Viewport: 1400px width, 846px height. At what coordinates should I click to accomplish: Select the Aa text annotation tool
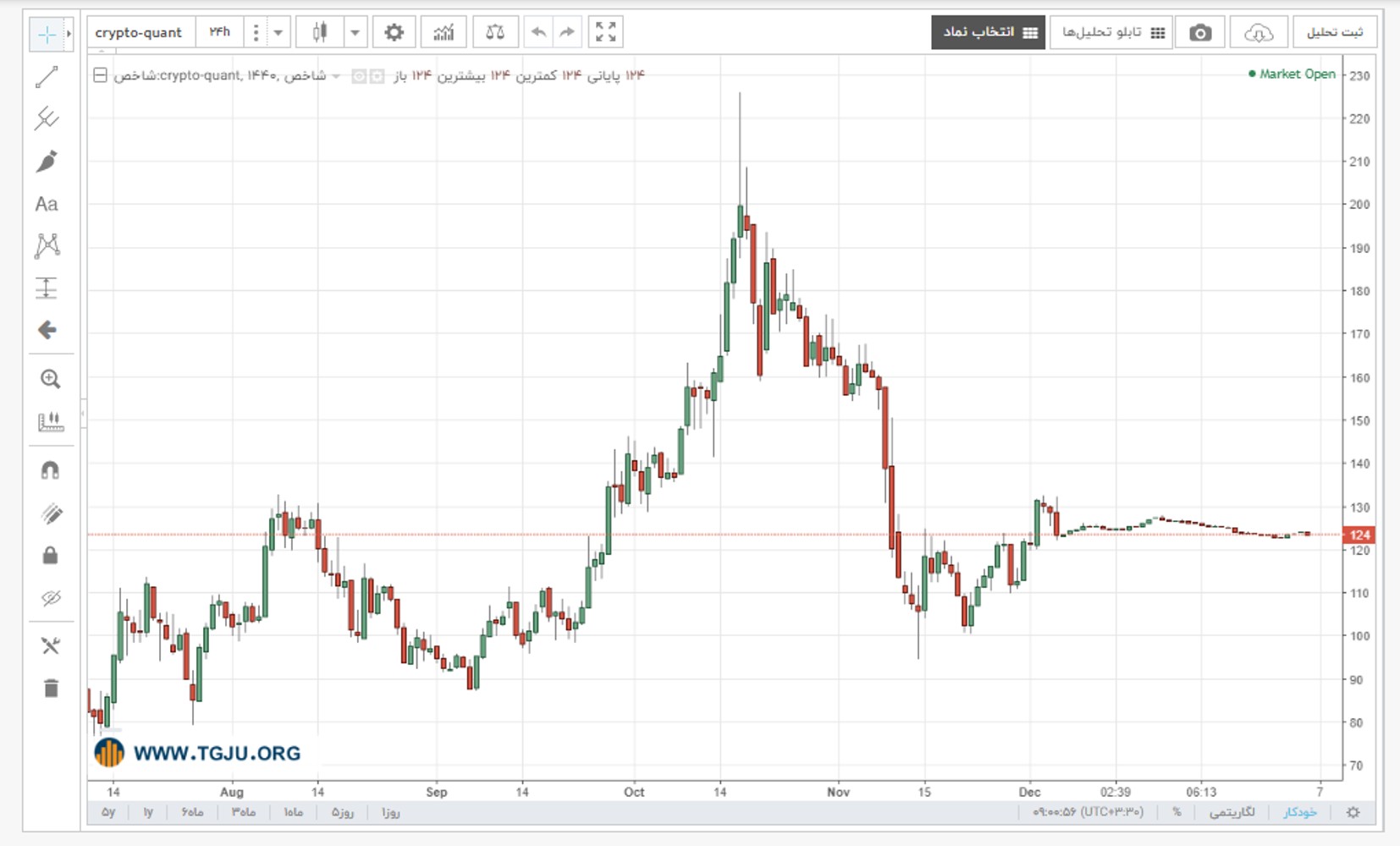pyautogui.click(x=47, y=204)
